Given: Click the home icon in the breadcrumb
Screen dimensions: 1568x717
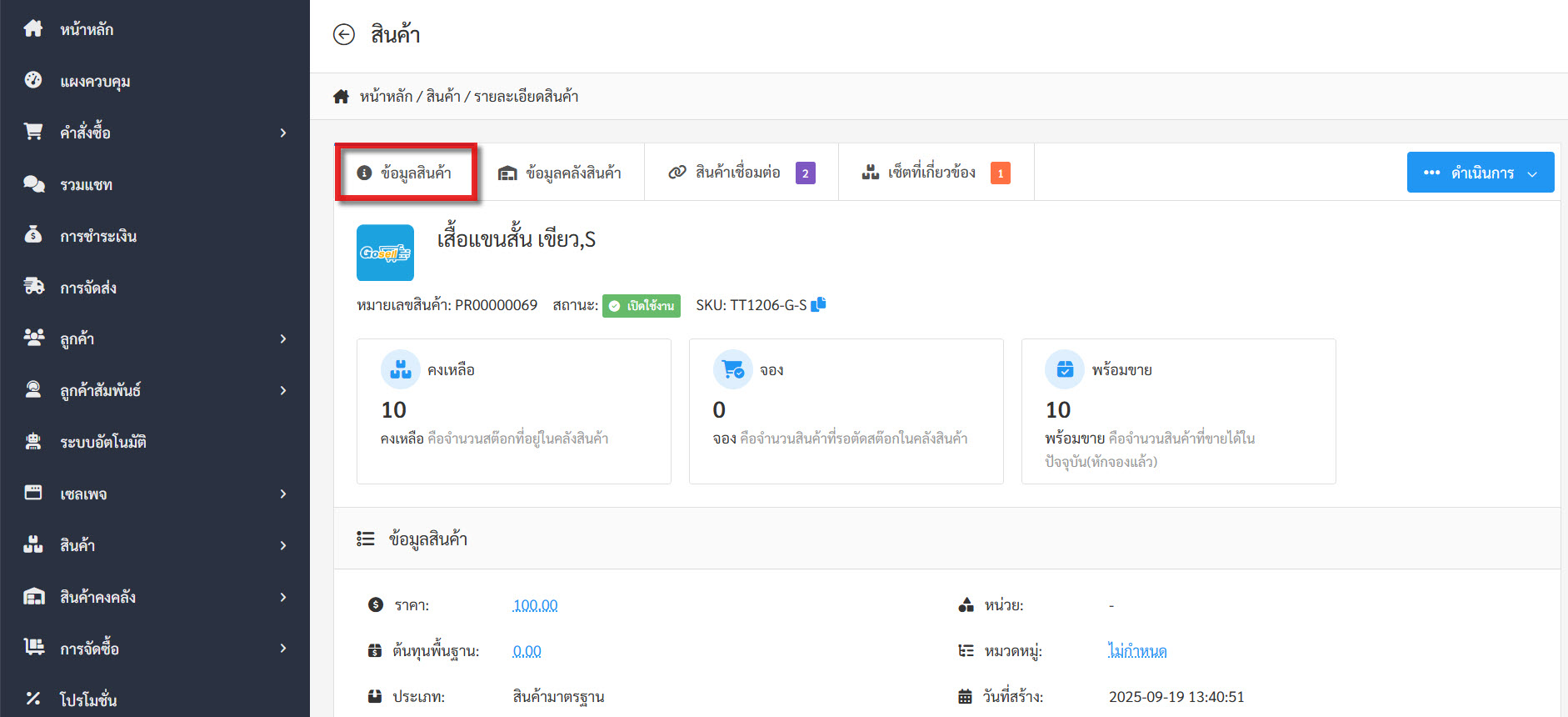Looking at the screenshot, I should (341, 97).
